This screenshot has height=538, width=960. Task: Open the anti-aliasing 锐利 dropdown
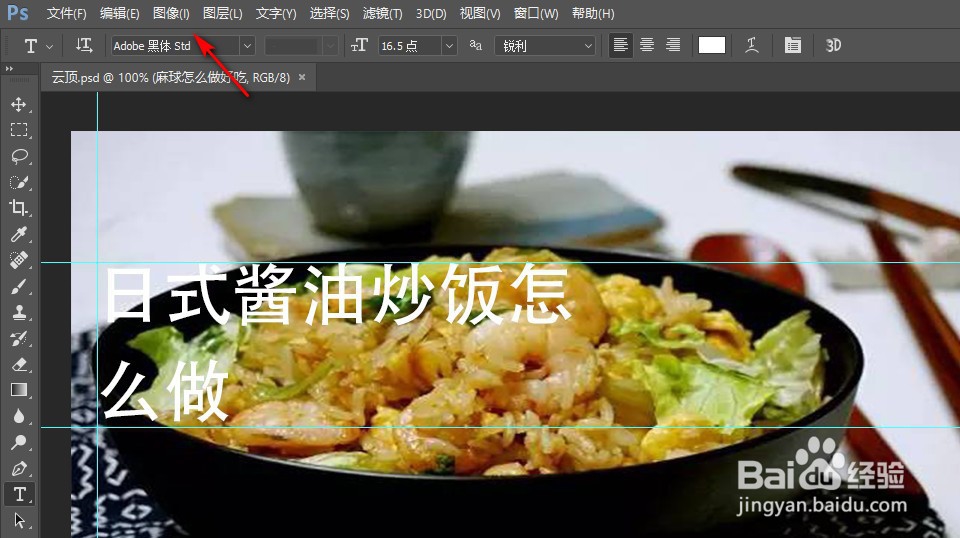coord(545,45)
